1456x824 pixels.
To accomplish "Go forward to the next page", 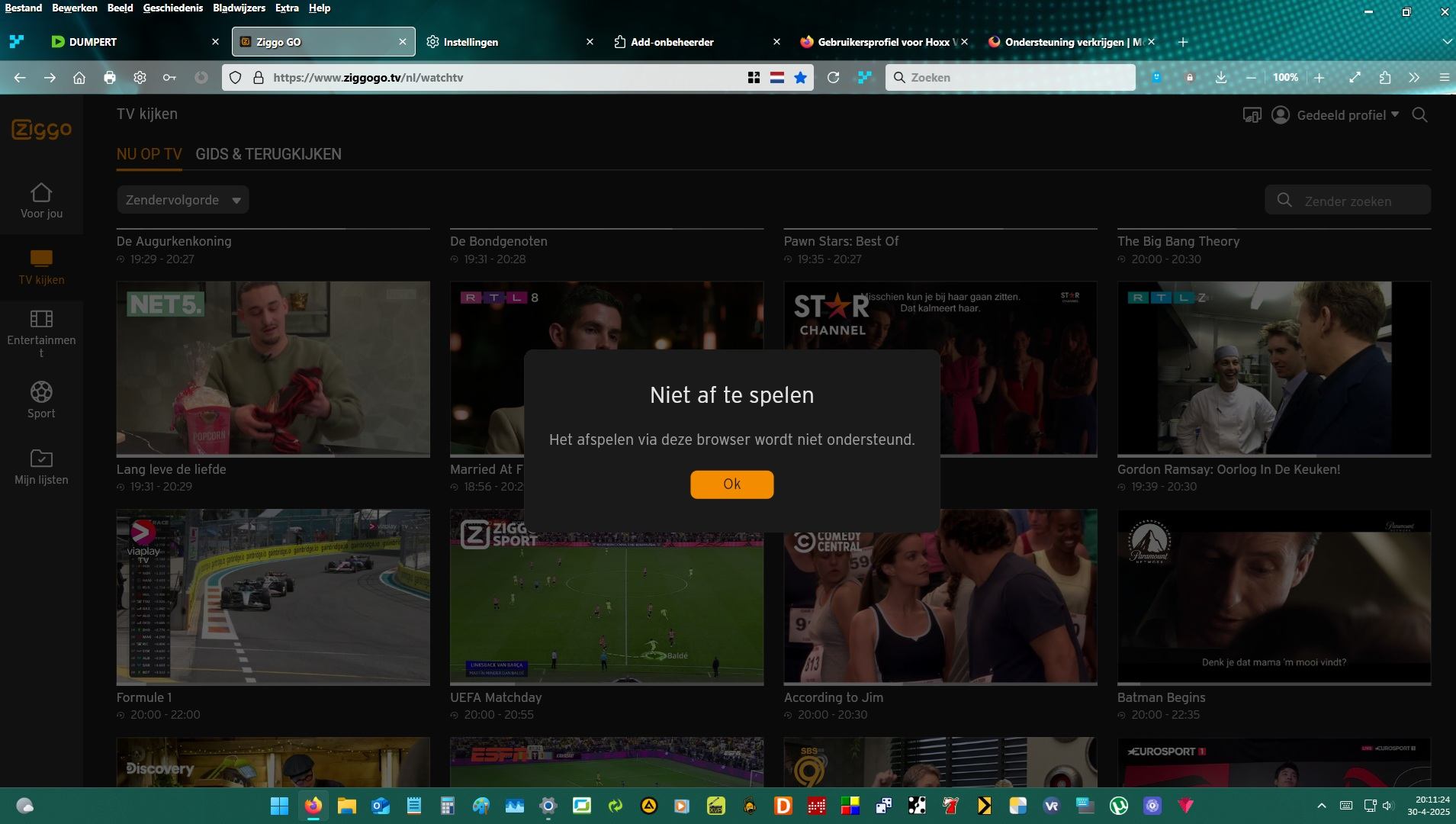I will pos(50,77).
